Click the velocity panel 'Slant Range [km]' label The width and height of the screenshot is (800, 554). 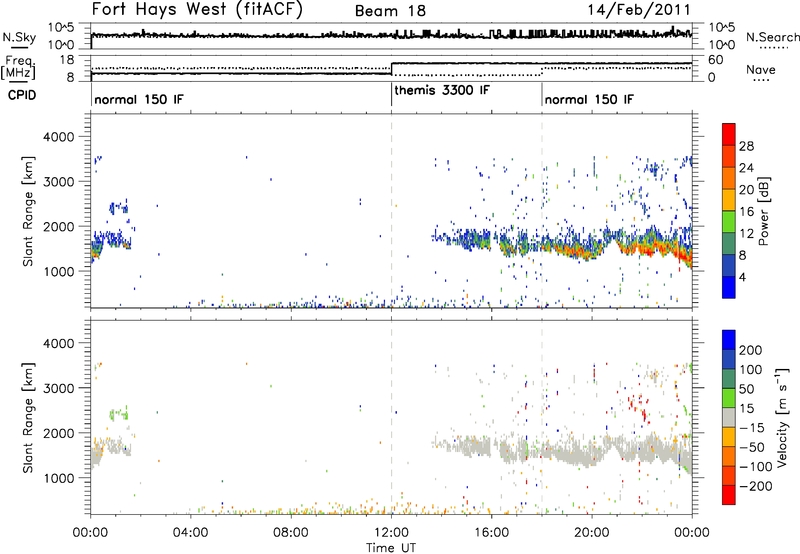29,417
